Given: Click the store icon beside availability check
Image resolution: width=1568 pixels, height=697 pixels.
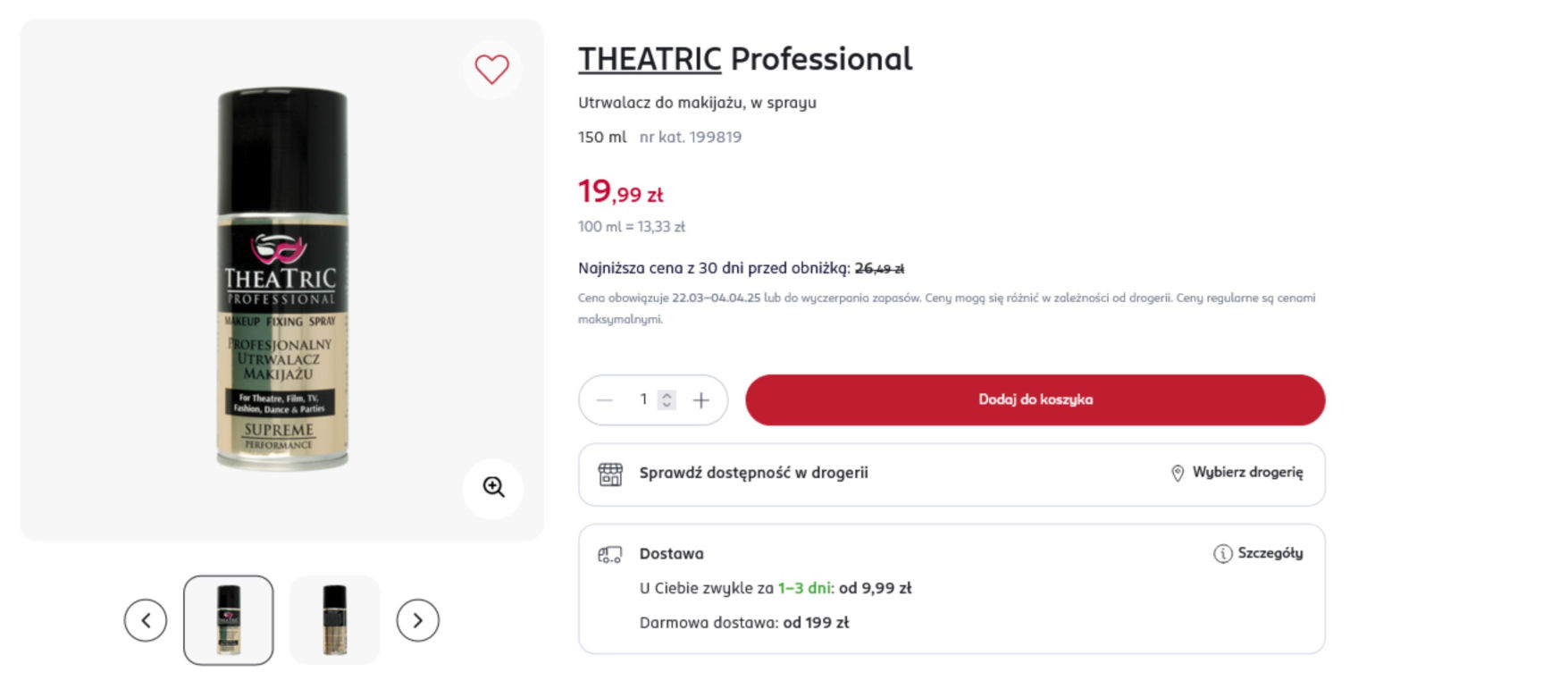Looking at the screenshot, I should coord(610,474).
